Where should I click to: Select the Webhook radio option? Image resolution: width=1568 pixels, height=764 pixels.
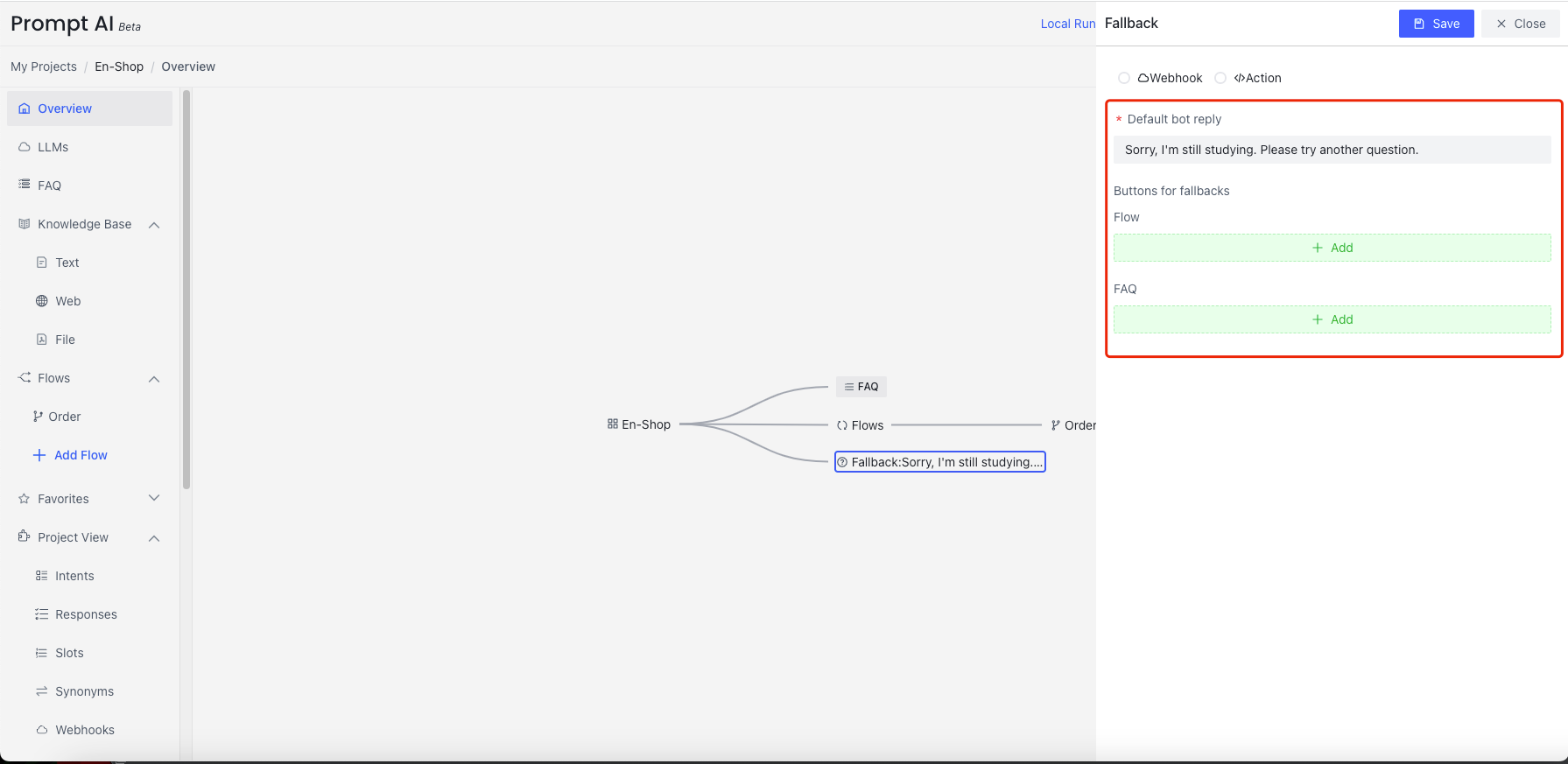point(1124,78)
